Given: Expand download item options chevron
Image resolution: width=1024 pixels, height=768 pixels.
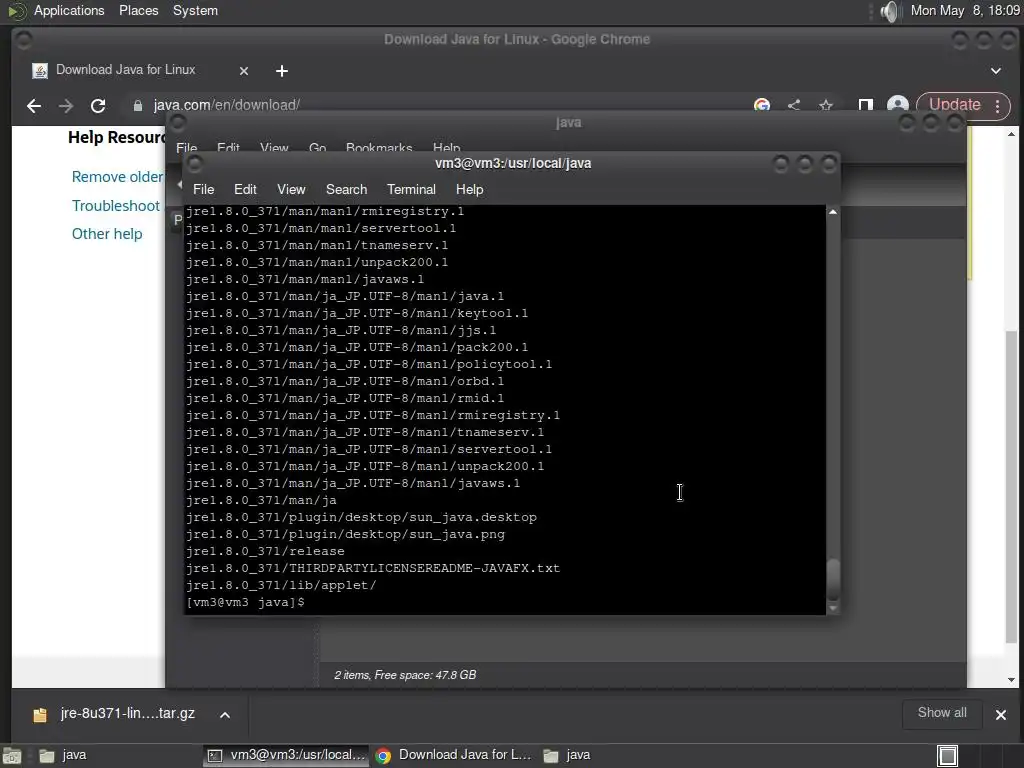Looking at the screenshot, I should [x=225, y=714].
